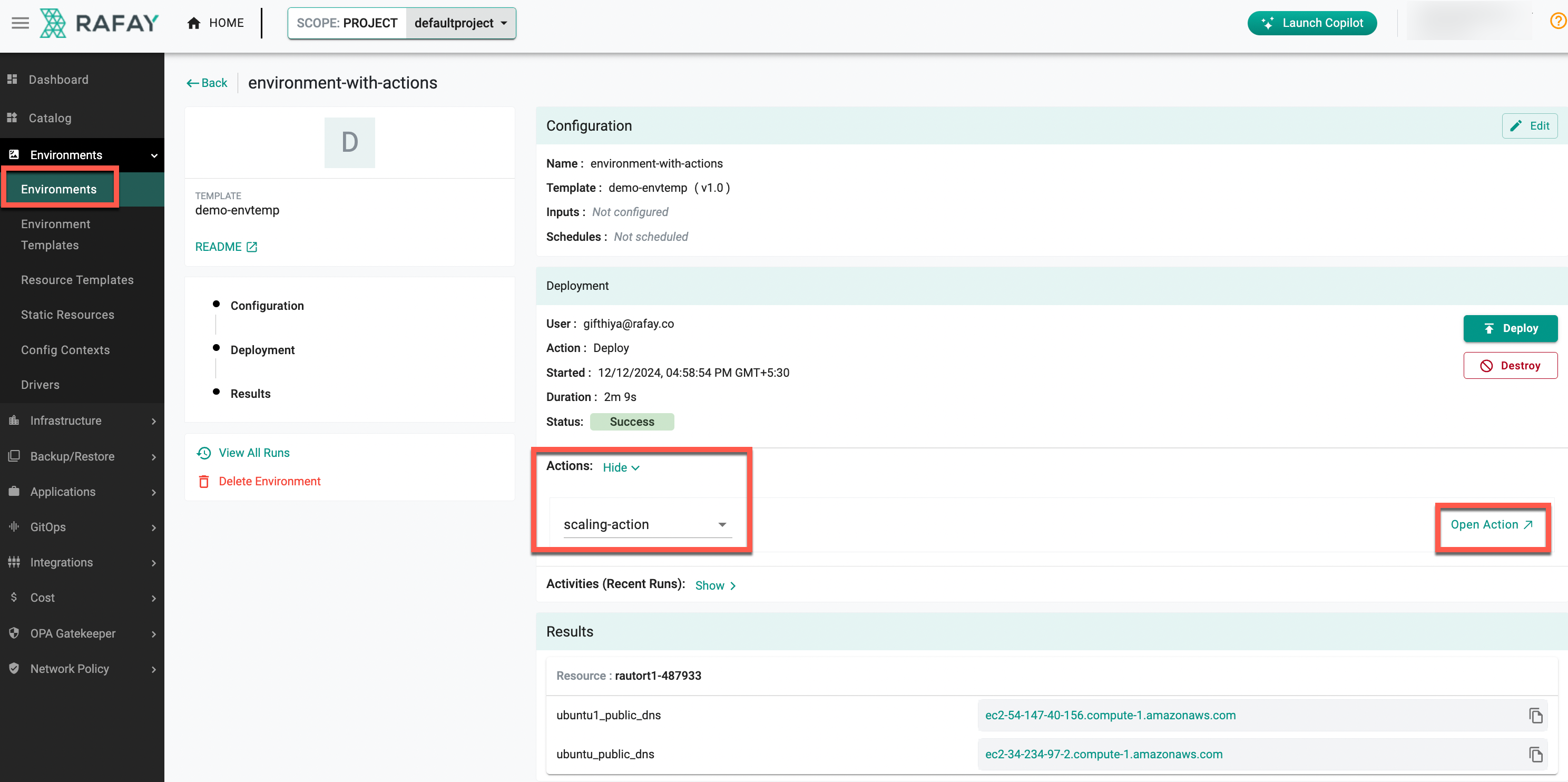This screenshot has width=1568, height=782.
Task: Click the Backup/Restore sidebar icon
Action: click(x=14, y=456)
